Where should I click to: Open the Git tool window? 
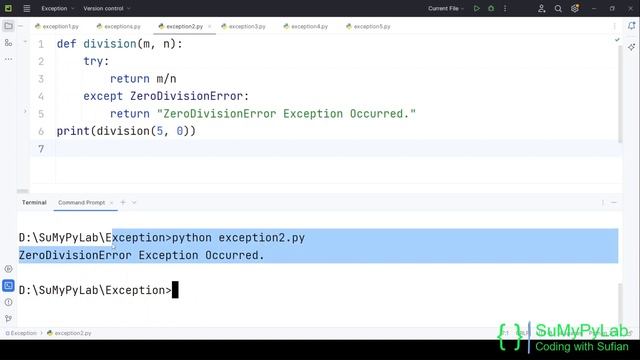(8, 318)
